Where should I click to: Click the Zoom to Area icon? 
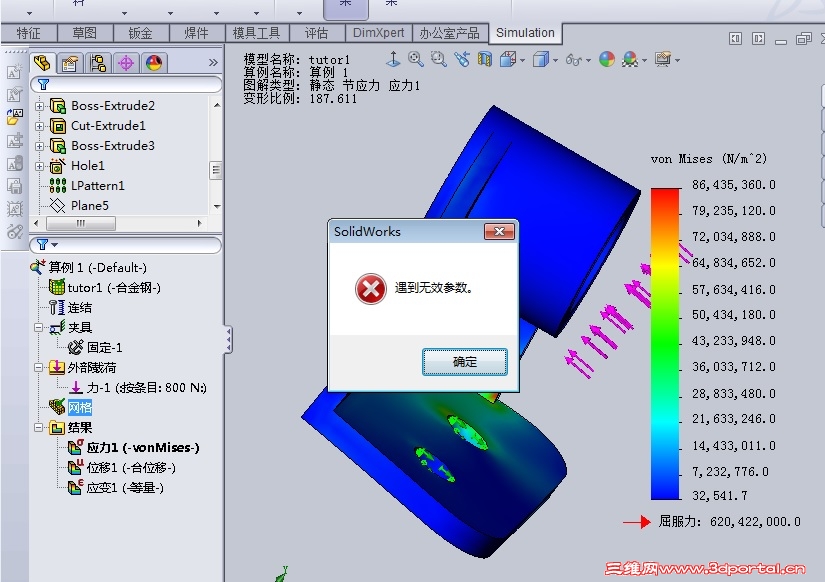tap(438, 59)
